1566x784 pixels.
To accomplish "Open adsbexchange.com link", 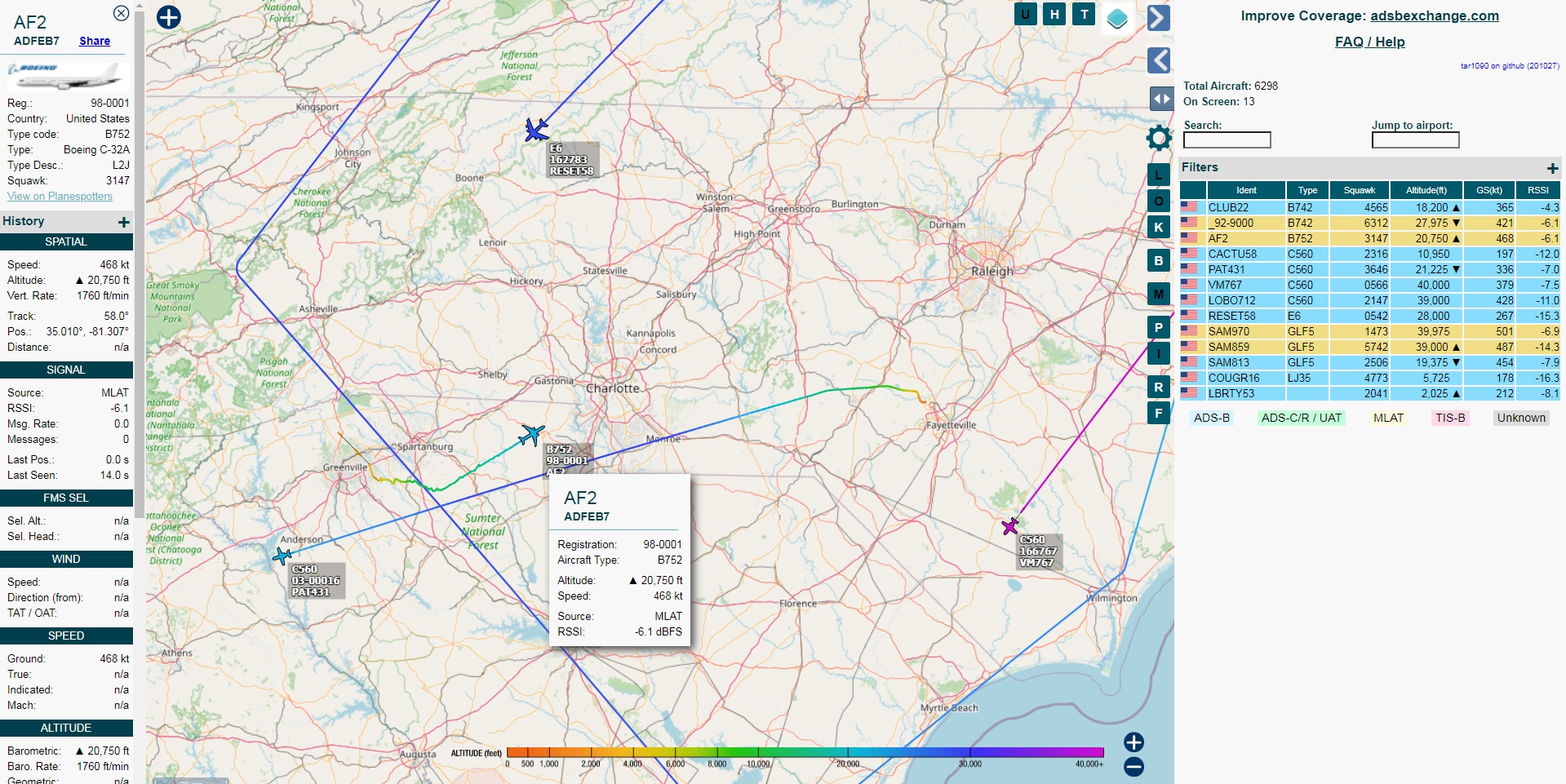I will (x=1434, y=16).
